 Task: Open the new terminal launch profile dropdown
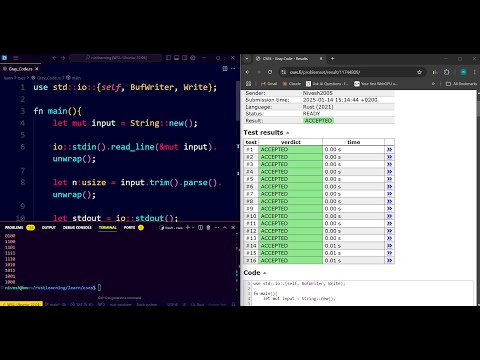coord(193,228)
